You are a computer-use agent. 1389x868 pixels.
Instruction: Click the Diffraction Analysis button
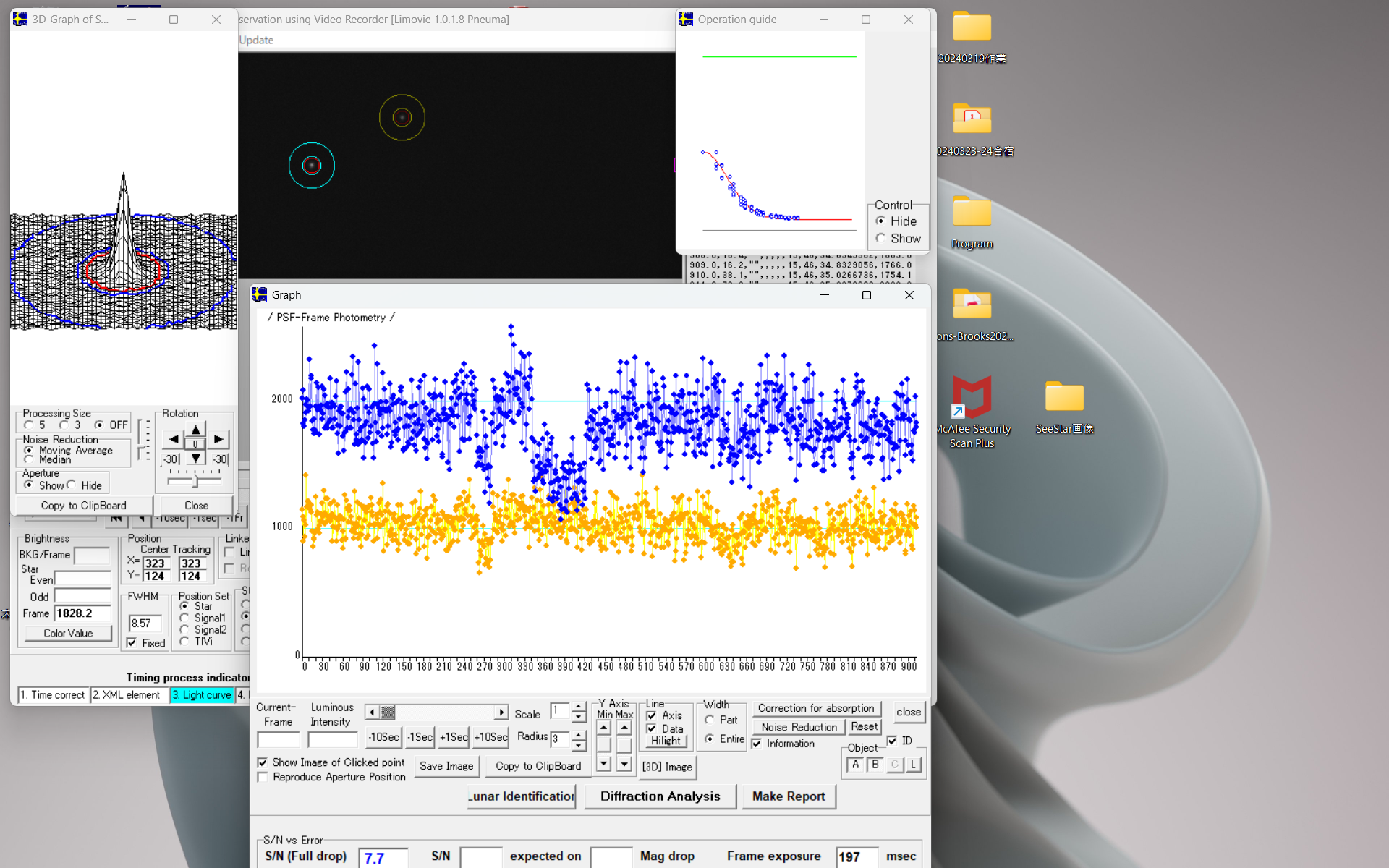coord(660,796)
